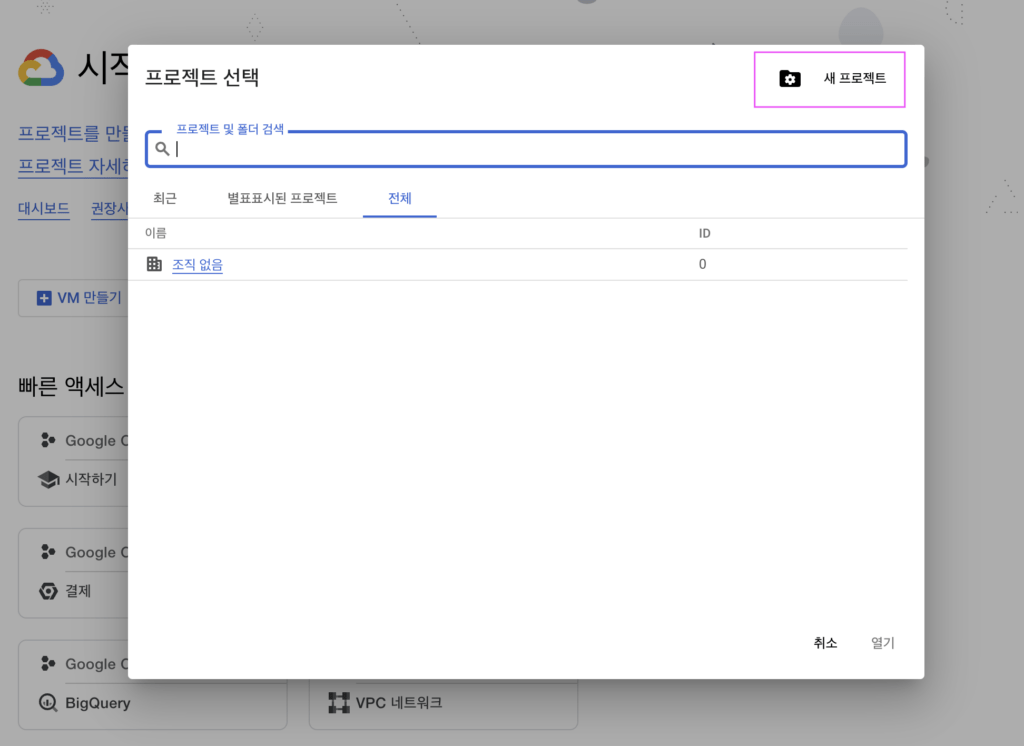The height and width of the screenshot is (746, 1024).
Task: Click the graduation cap icon next to 시작하기
Action: click(x=48, y=479)
